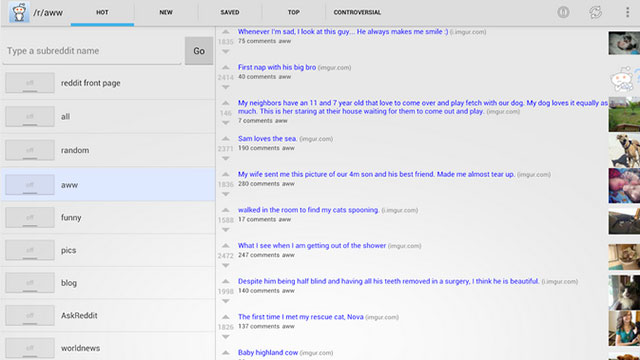Open '137 comments' under rescue cat Nova post

tap(258, 327)
